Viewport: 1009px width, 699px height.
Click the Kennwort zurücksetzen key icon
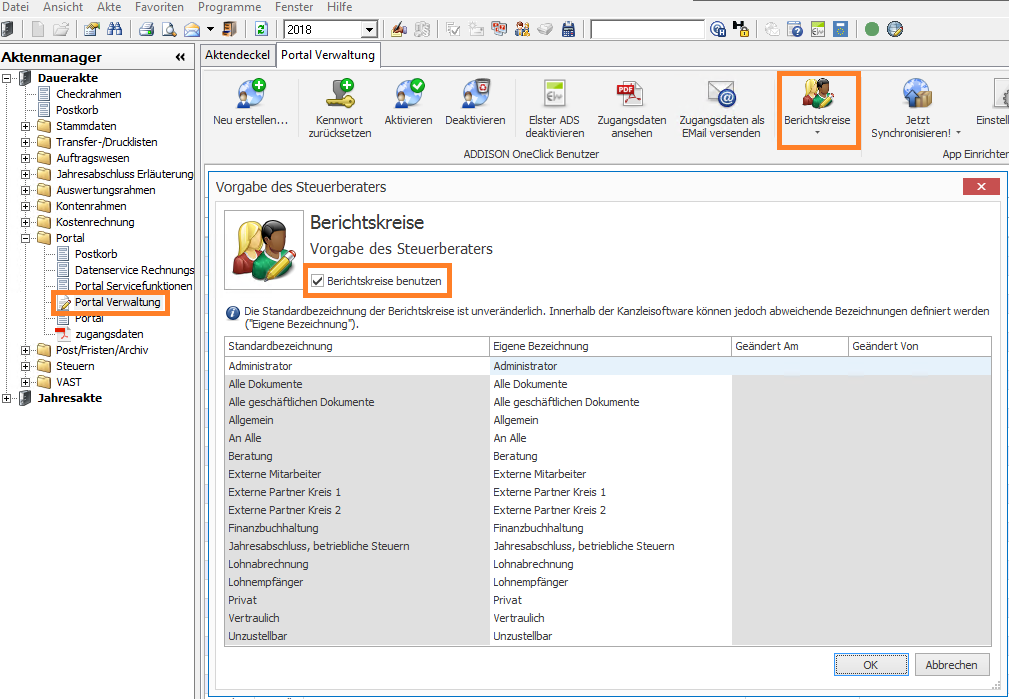point(340,94)
